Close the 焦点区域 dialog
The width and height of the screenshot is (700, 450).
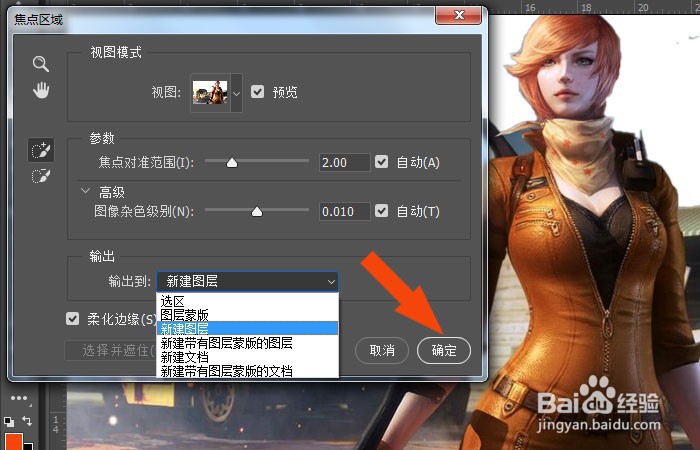458,16
